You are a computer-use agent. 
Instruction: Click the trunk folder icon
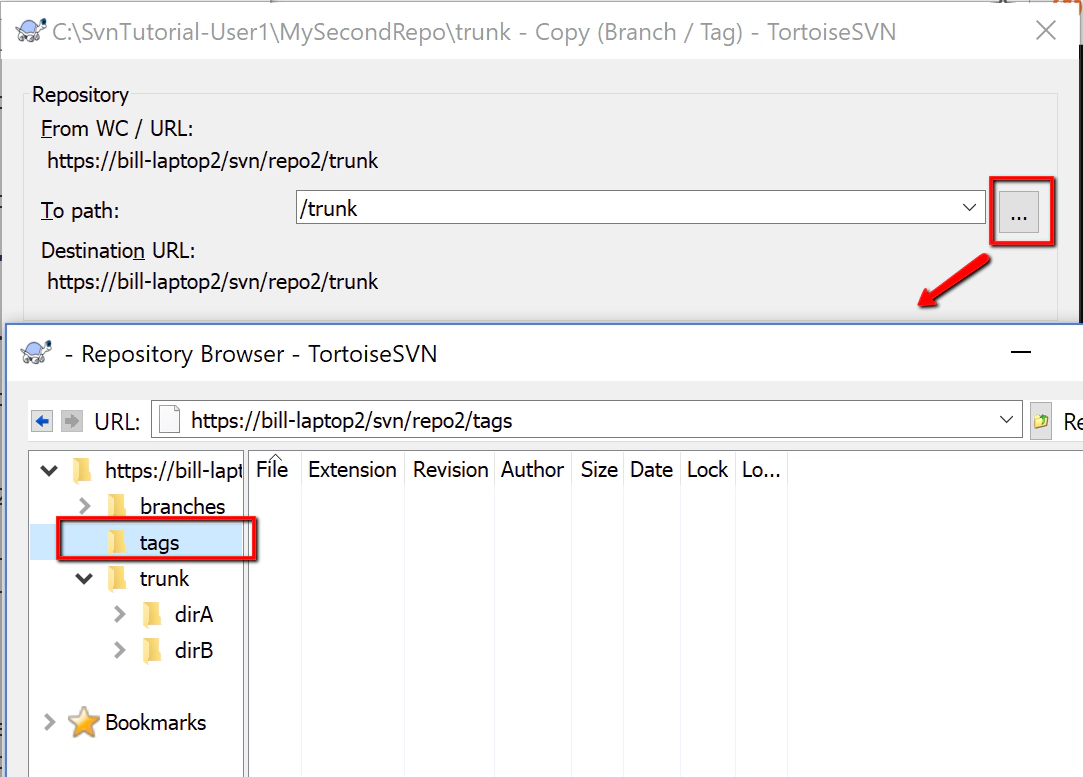click(x=118, y=578)
